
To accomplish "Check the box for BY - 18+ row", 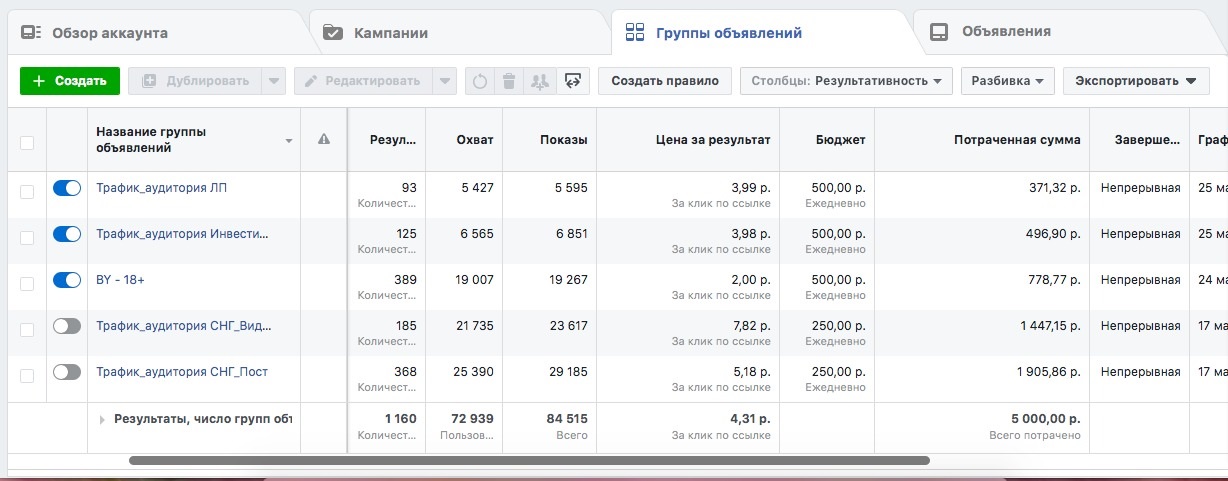I will click(x=27, y=284).
